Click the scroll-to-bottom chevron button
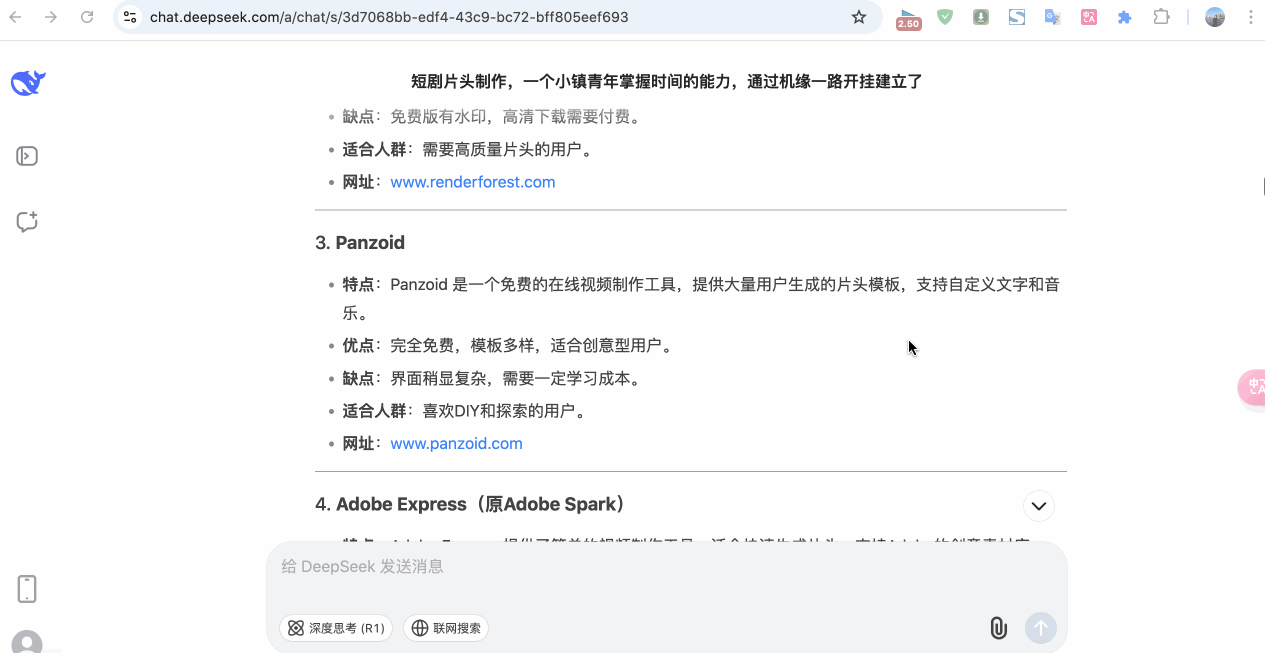Image resolution: width=1265 pixels, height=653 pixels. (x=1039, y=505)
